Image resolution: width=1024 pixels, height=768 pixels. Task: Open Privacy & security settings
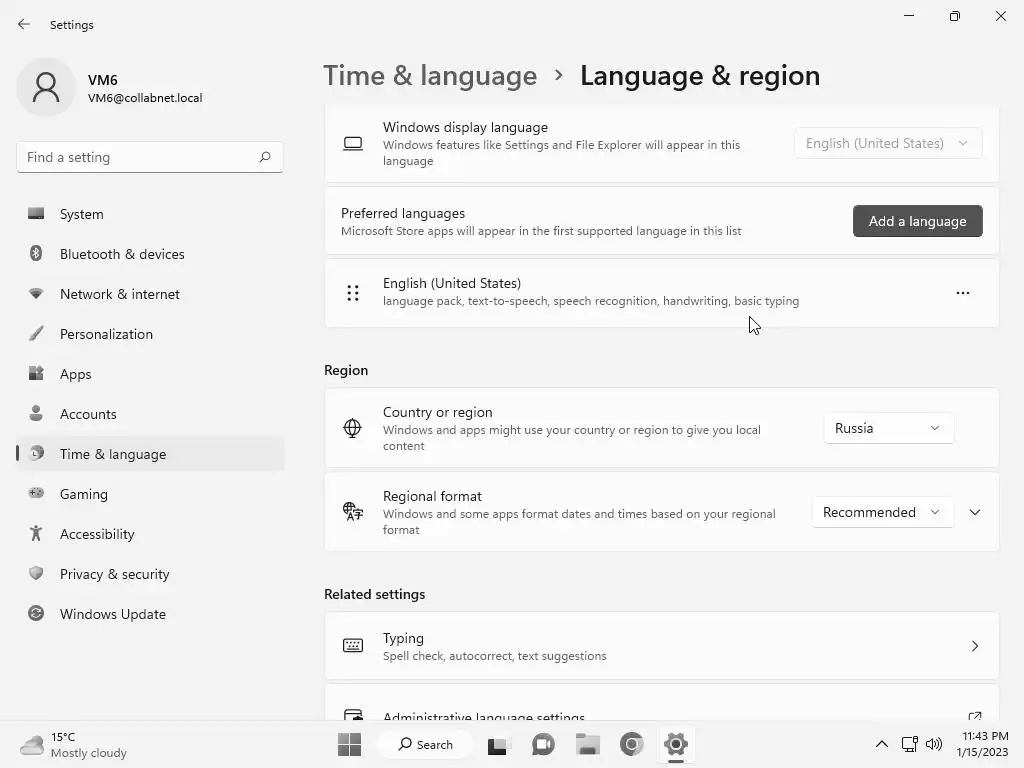pyautogui.click(x=150, y=574)
